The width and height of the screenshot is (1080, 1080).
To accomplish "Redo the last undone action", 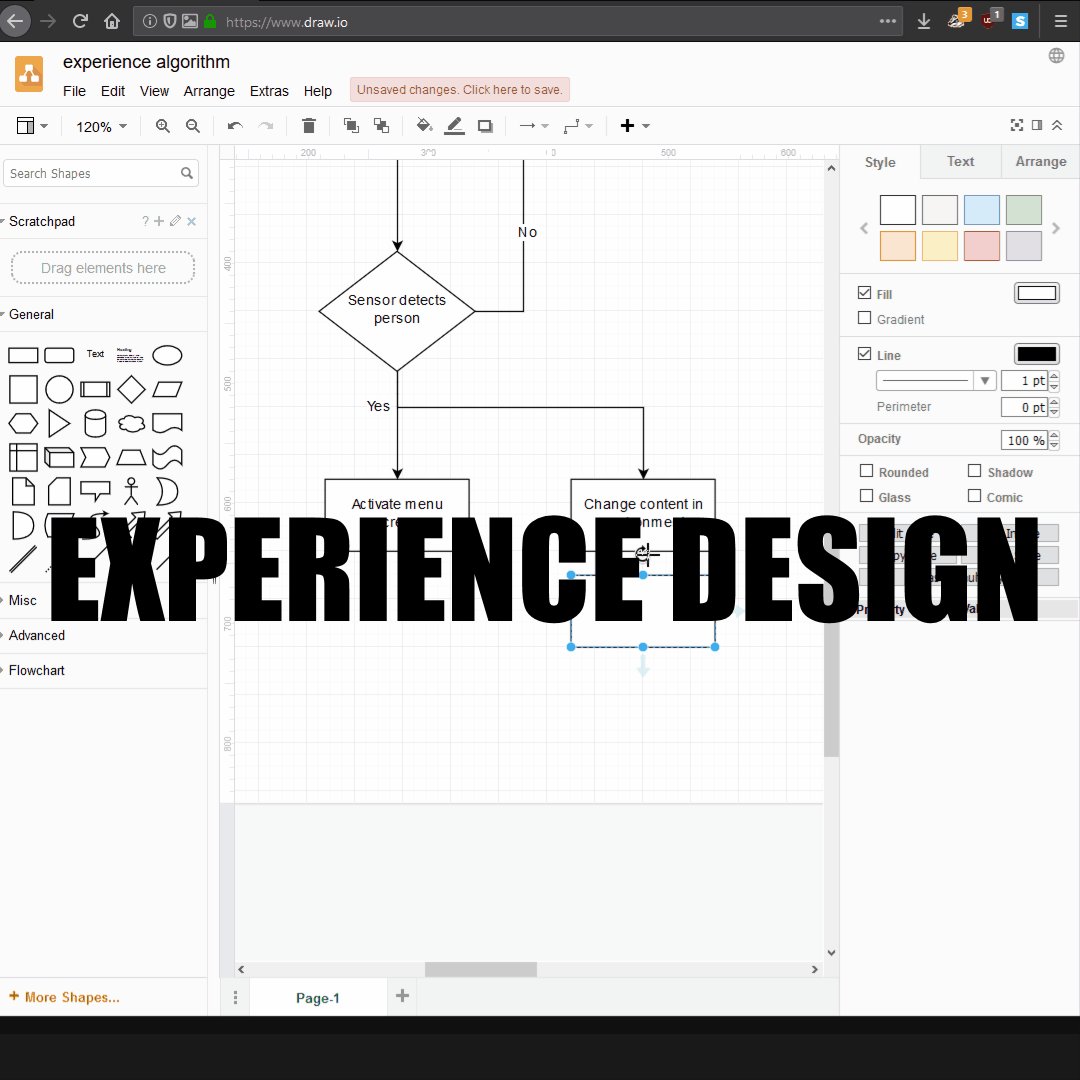I will coord(266,126).
